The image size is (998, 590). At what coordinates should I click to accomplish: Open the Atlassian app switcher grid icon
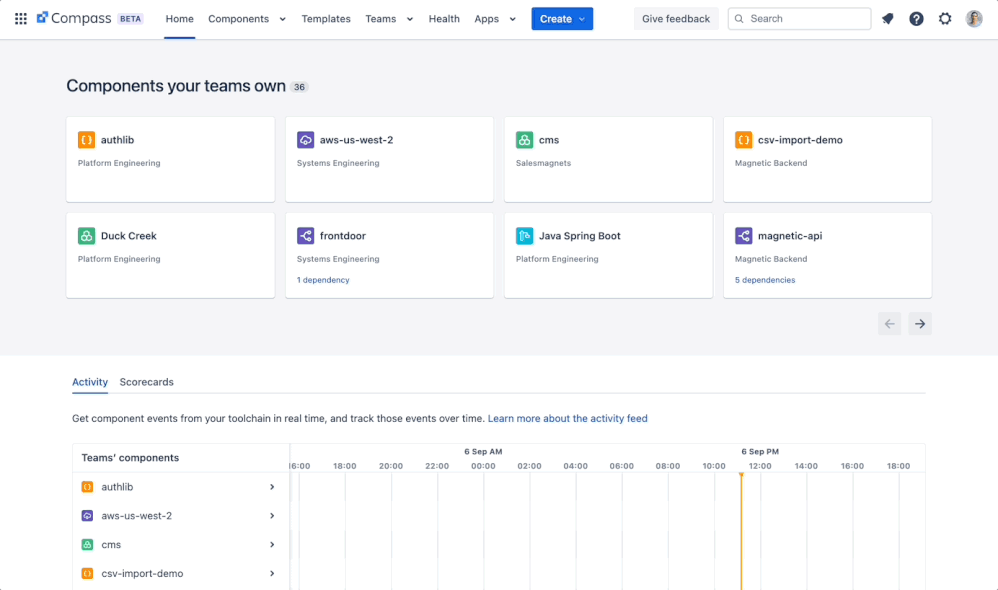tap(21, 18)
